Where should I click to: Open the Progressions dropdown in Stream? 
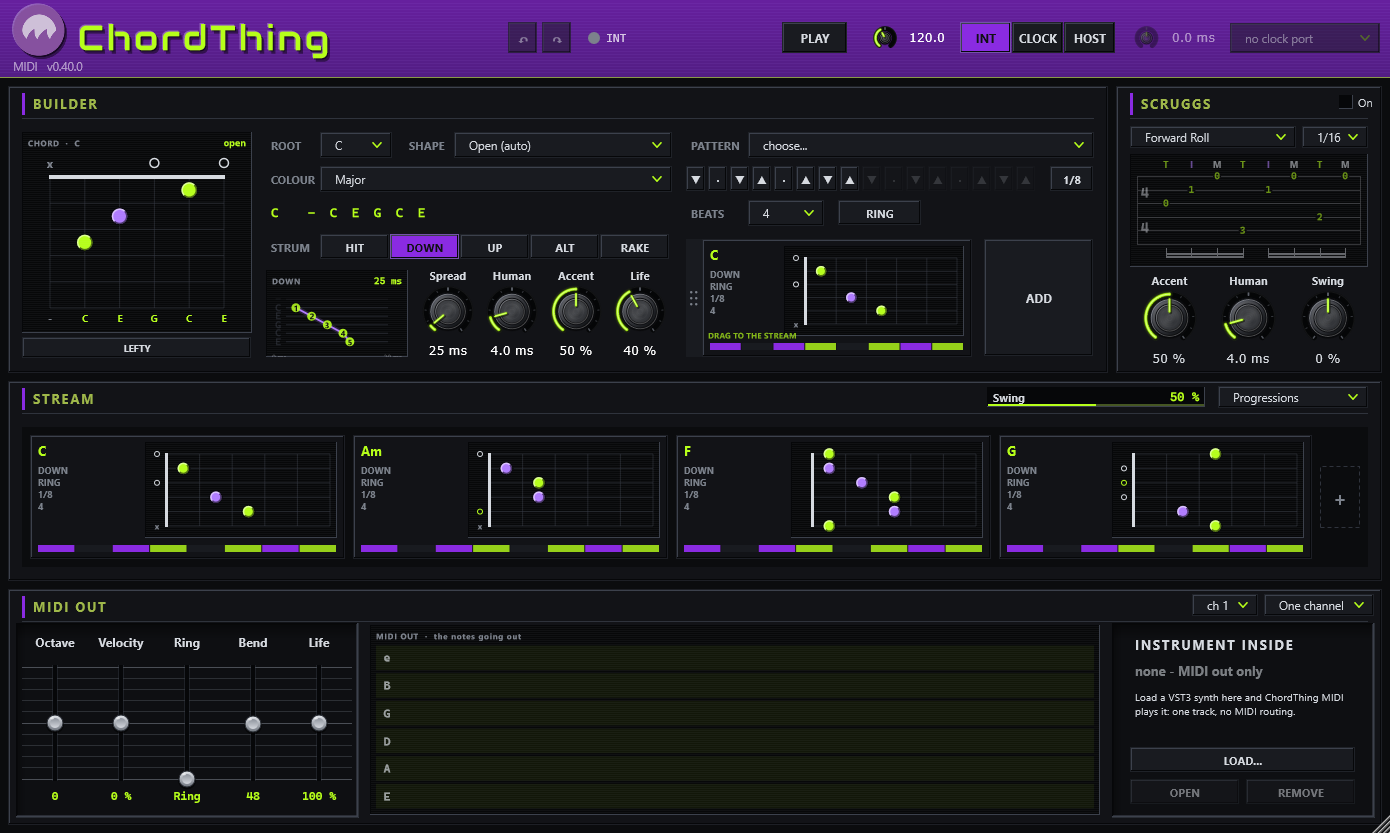tap(1293, 398)
